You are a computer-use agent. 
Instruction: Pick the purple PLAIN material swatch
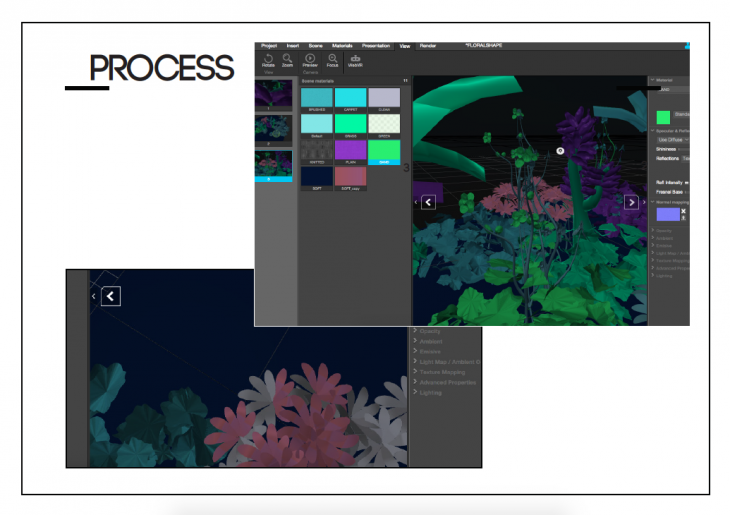point(350,152)
